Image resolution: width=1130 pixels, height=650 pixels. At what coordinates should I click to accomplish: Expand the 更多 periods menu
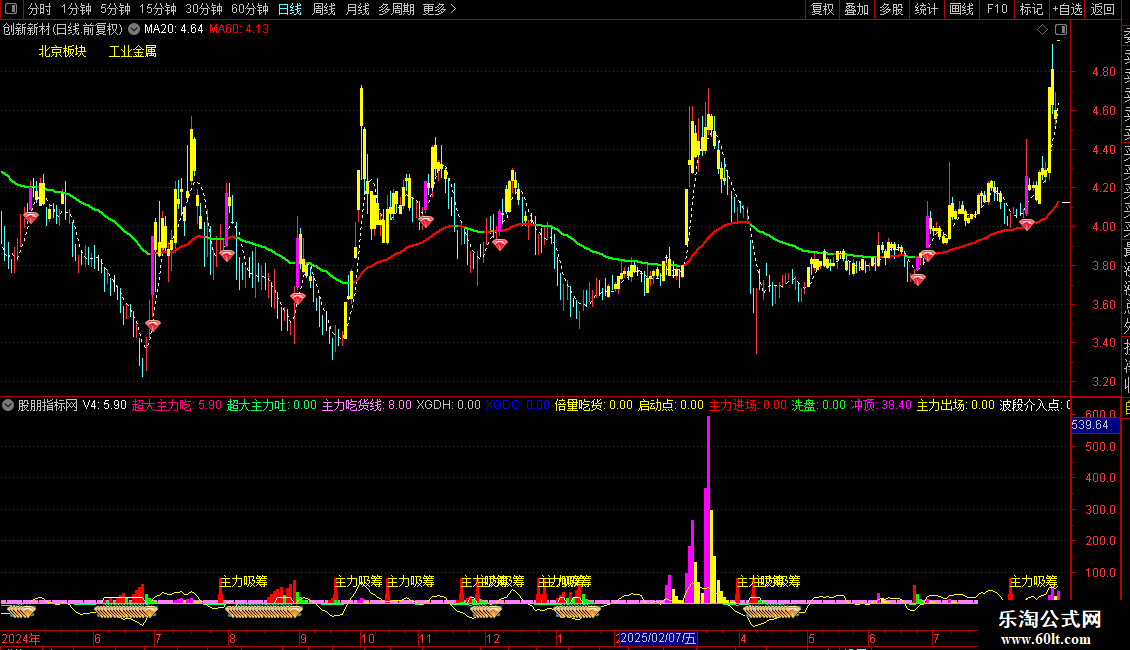[x=439, y=9]
